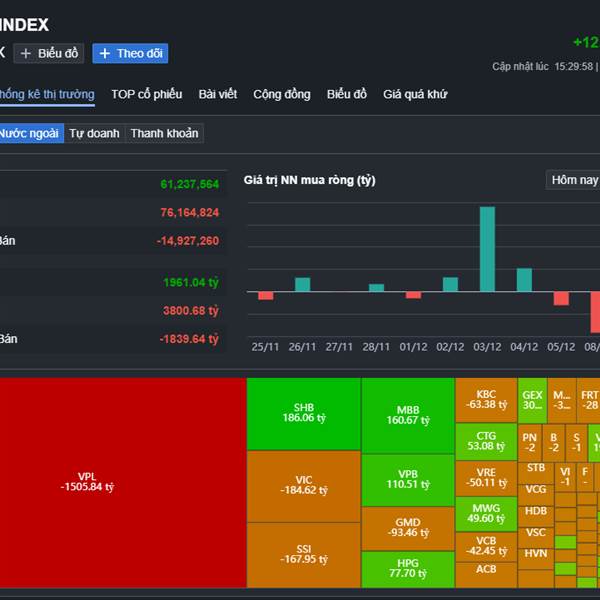The height and width of the screenshot is (600, 600).
Task: Click the 26/11 net buy bar
Action: point(302,284)
